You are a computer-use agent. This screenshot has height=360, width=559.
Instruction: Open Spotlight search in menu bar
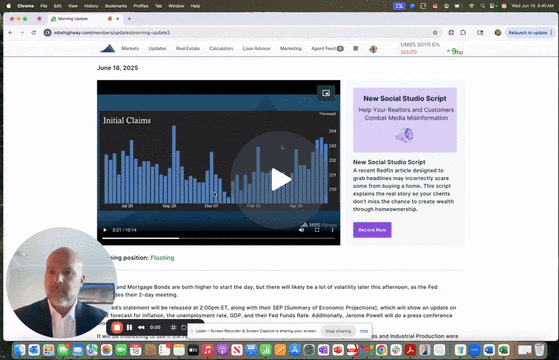483,6
